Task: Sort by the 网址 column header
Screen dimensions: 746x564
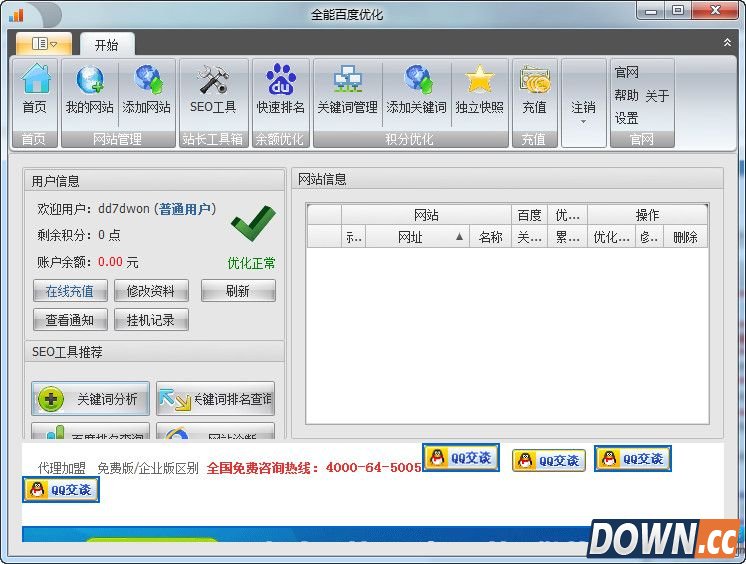Action: tap(417, 237)
